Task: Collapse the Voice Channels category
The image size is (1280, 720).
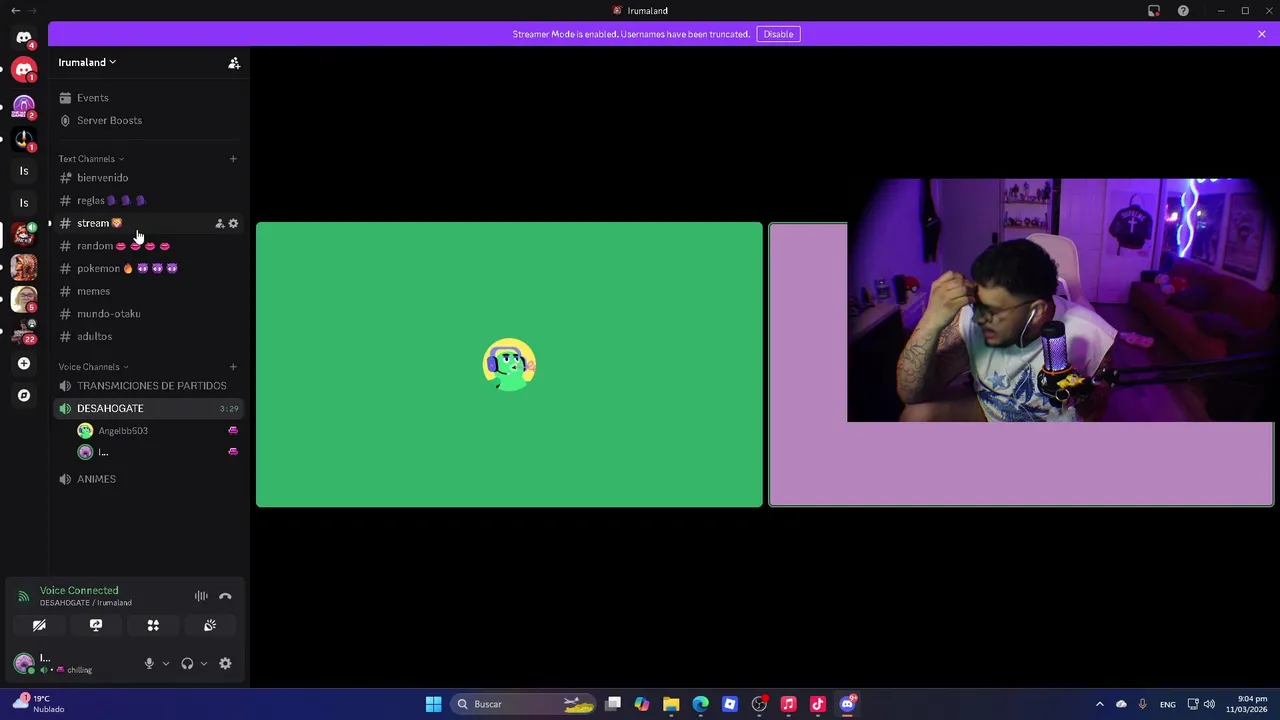Action: pyautogui.click(x=93, y=367)
